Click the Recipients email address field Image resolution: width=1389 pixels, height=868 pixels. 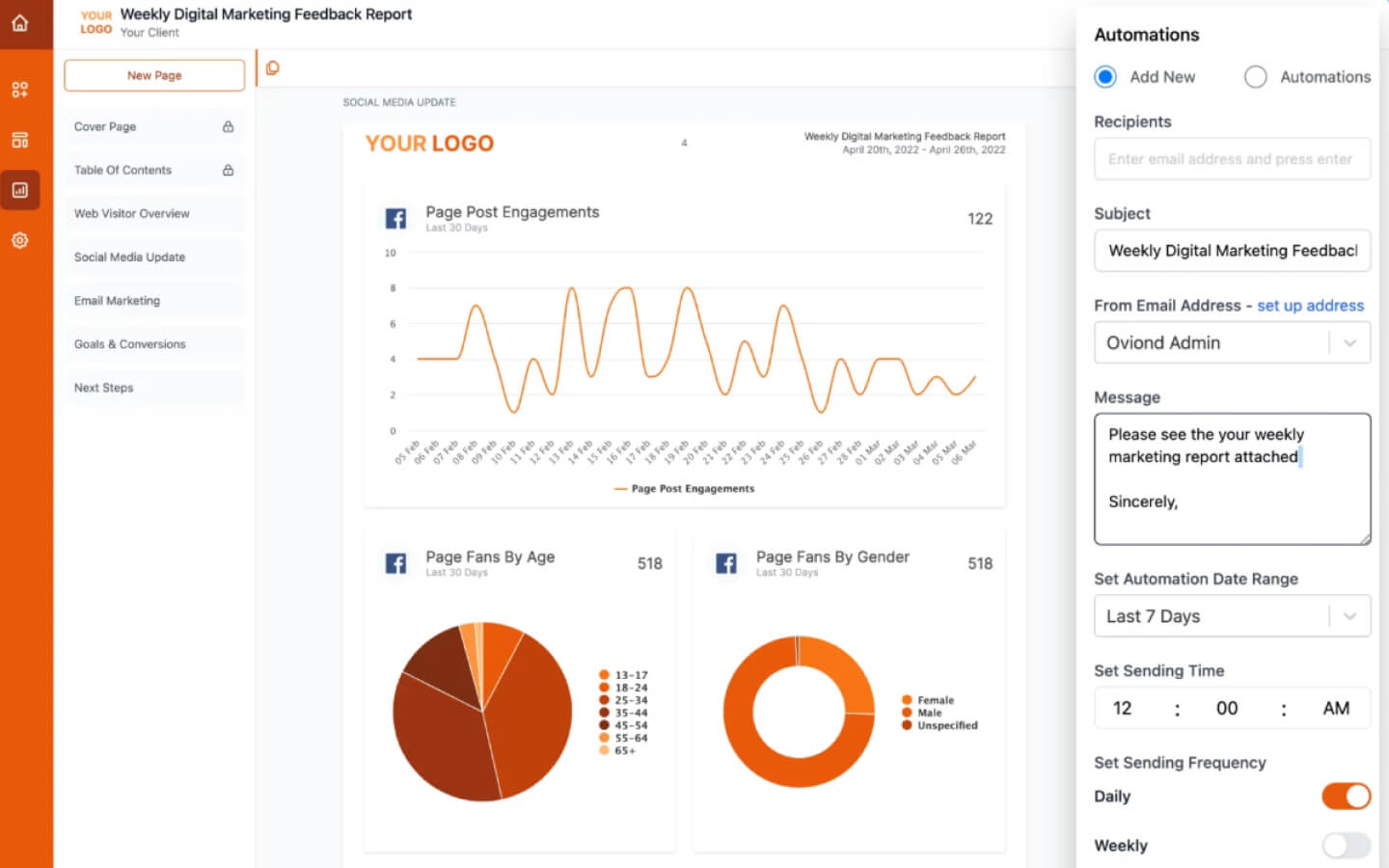pos(1232,158)
